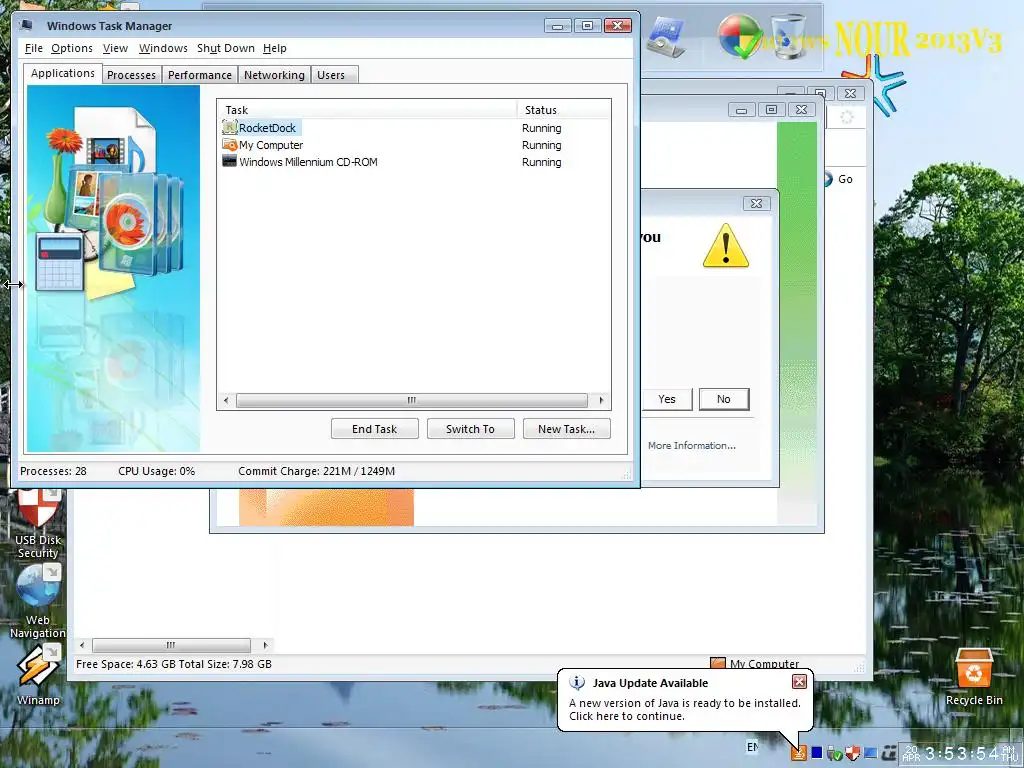
Task: Open the Web Navigation desktop shortcut
Action: 38,602
